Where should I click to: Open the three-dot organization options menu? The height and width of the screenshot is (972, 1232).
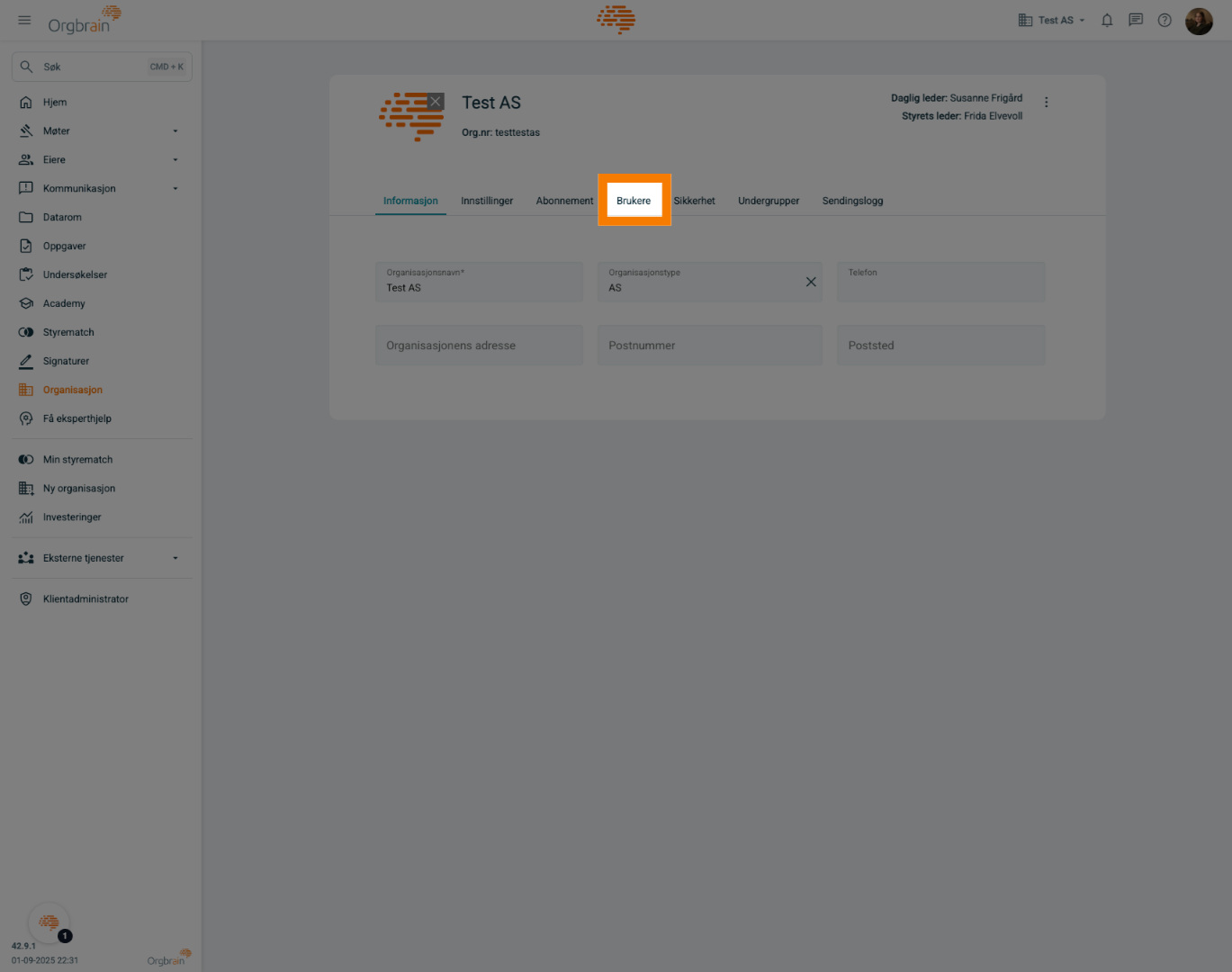pos(1046,102)
